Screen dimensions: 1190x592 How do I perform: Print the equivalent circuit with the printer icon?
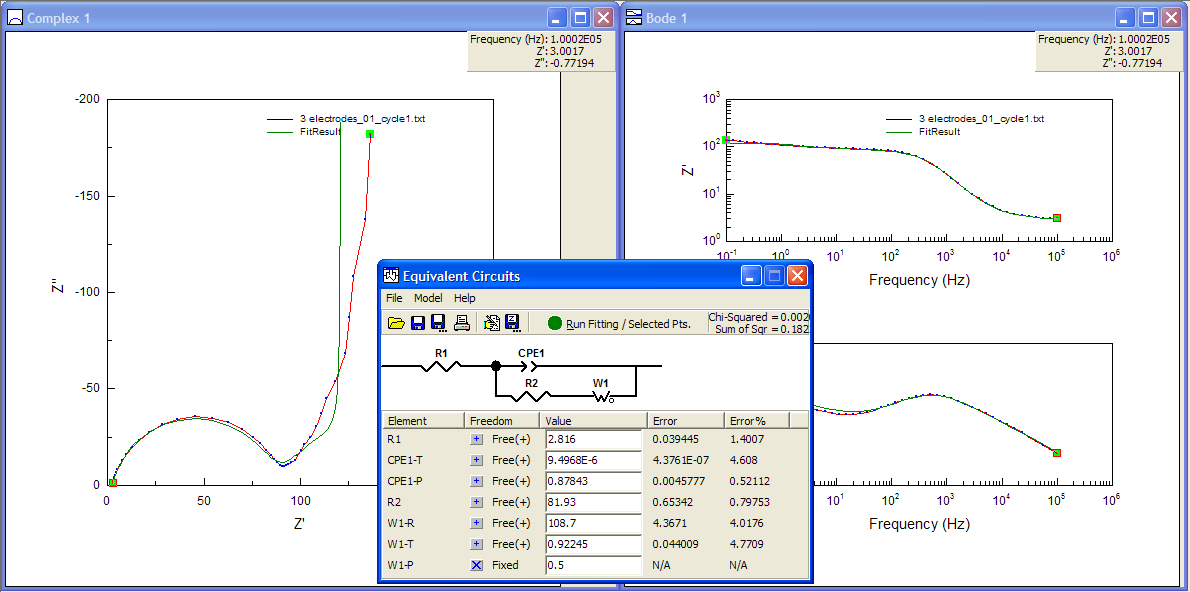pos(461,323)
